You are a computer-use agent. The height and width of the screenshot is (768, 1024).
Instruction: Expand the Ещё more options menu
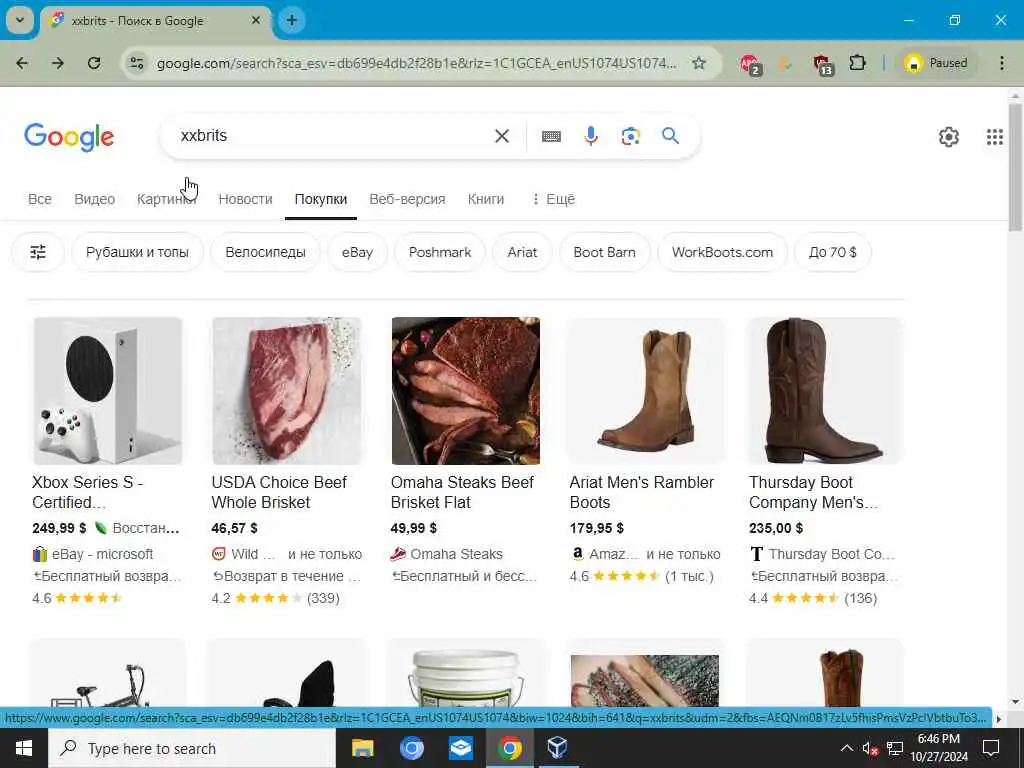tap(554, 199)
